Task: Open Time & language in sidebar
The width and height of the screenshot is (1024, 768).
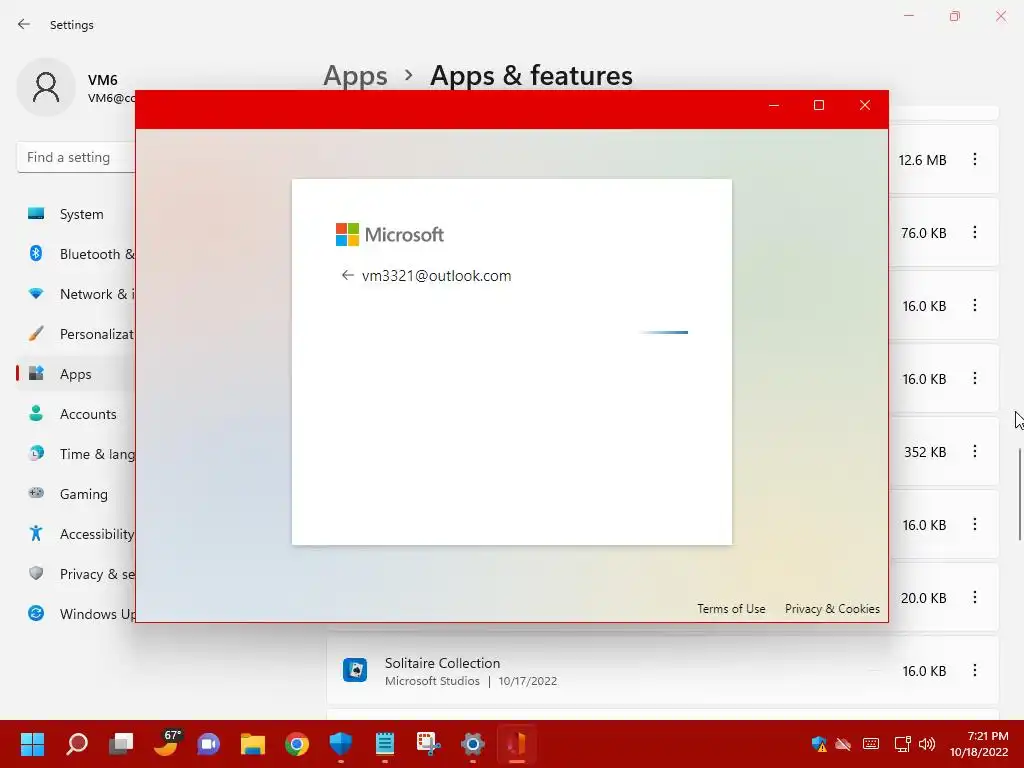Action: point(76,454)
